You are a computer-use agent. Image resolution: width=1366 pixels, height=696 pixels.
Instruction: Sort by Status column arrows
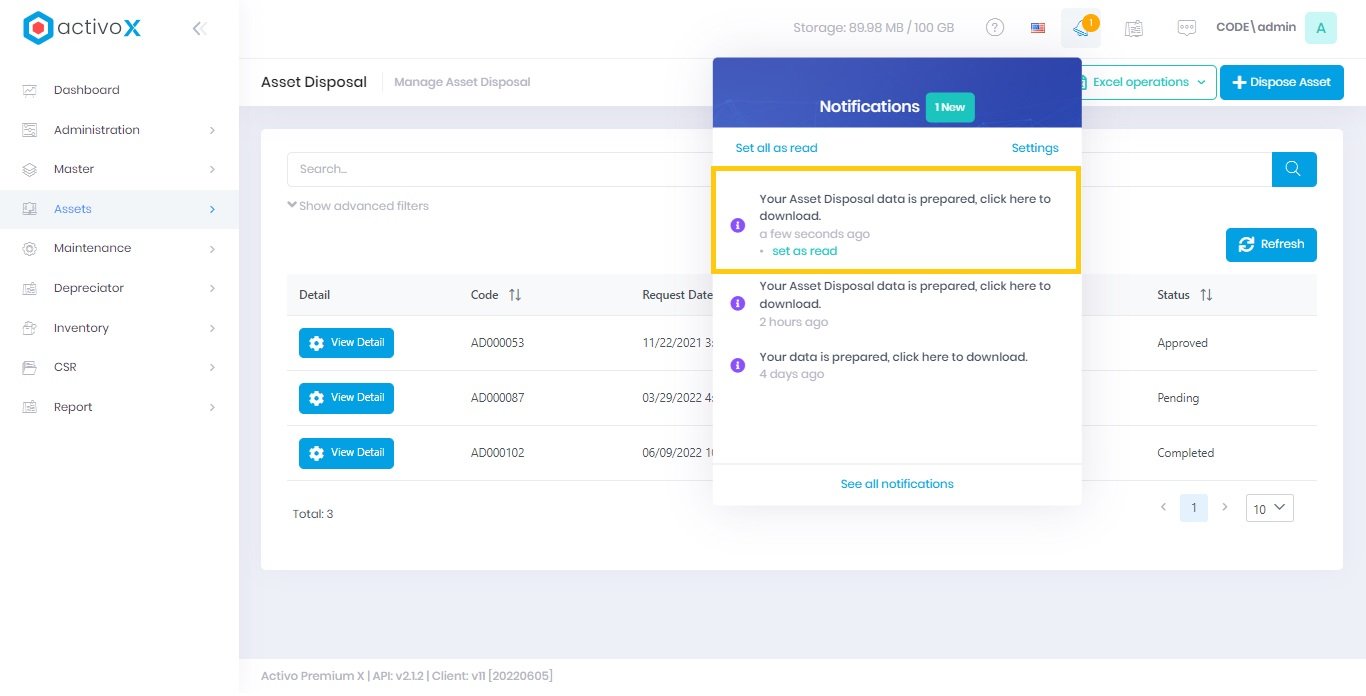point(1206,295)
